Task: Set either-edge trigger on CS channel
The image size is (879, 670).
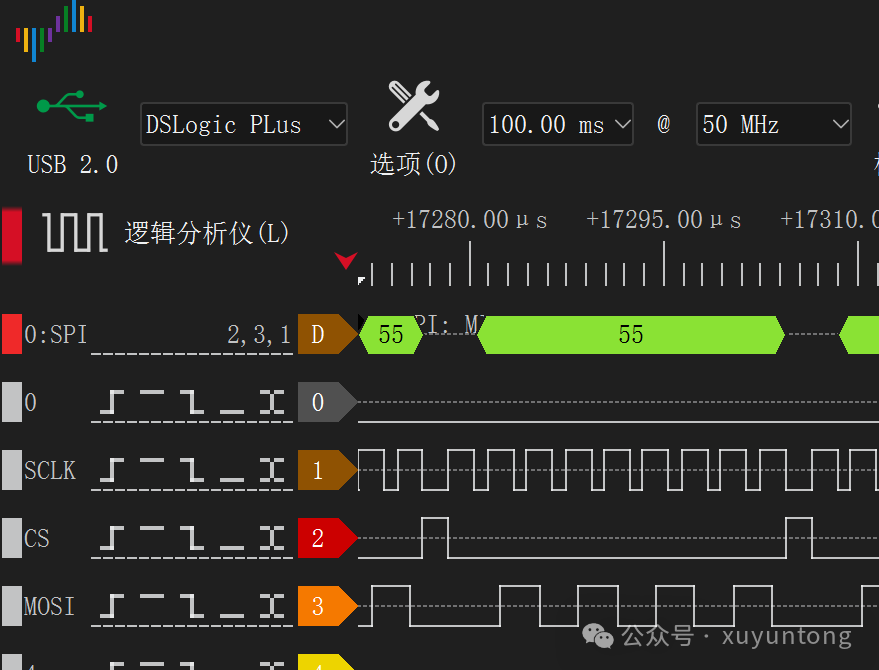Action: (272, 538)
